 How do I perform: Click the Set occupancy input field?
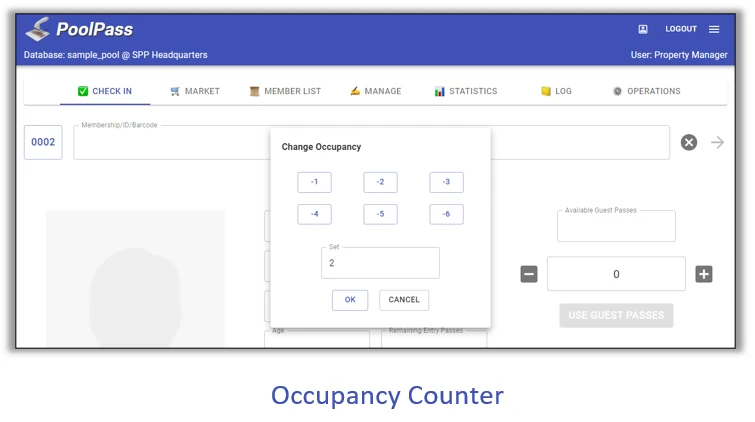(380, 263)
